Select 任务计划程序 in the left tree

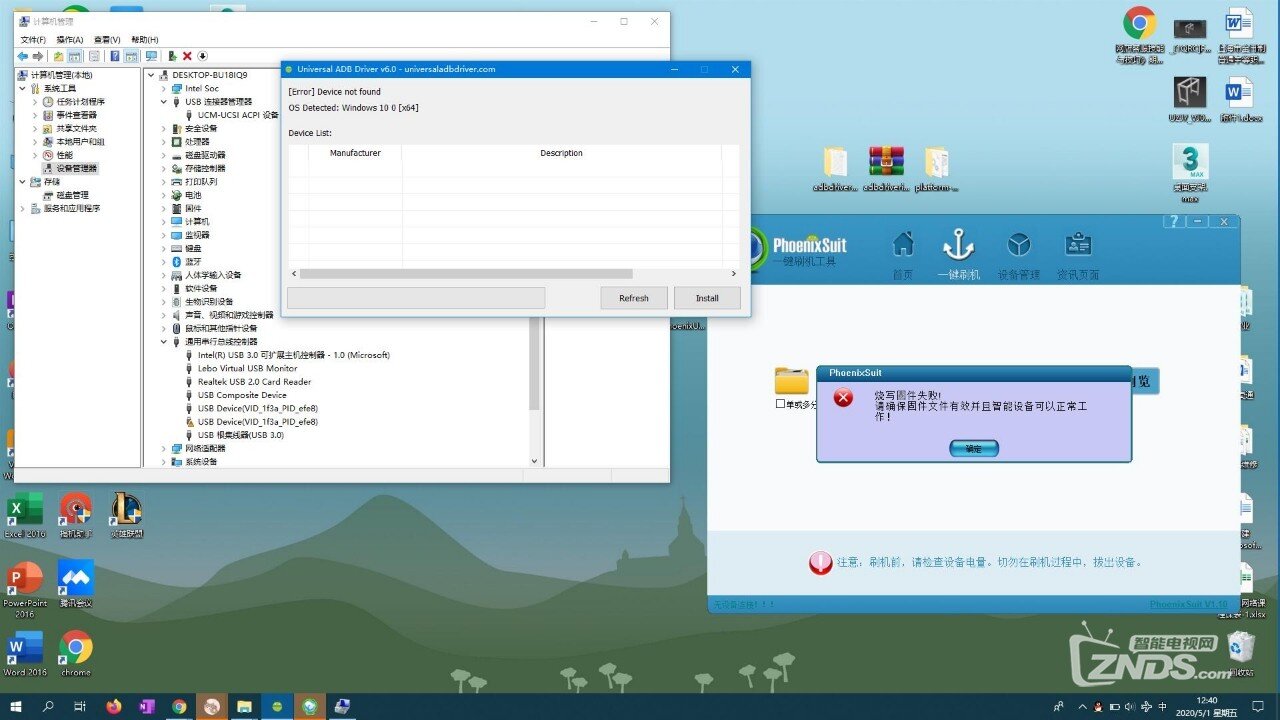pyautogui.click(x=80, y=102)
